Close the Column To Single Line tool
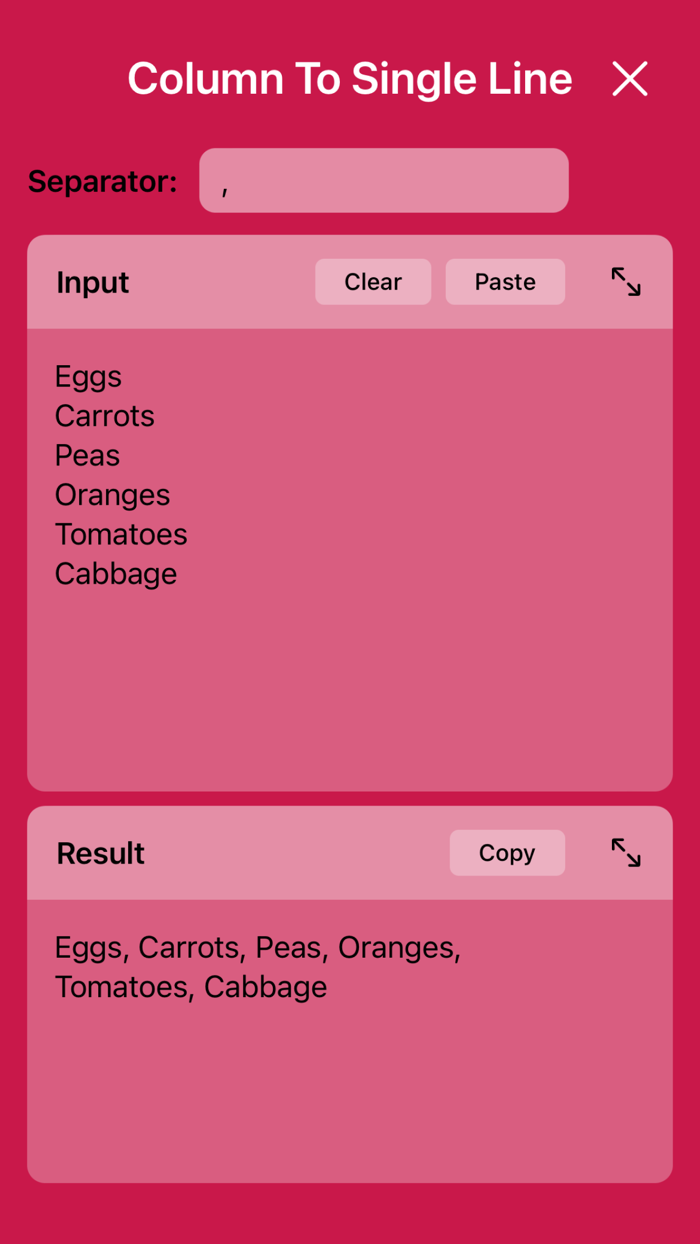This screenshot has width=700, height=1244. pyautogui.click(x=630, y=78)
